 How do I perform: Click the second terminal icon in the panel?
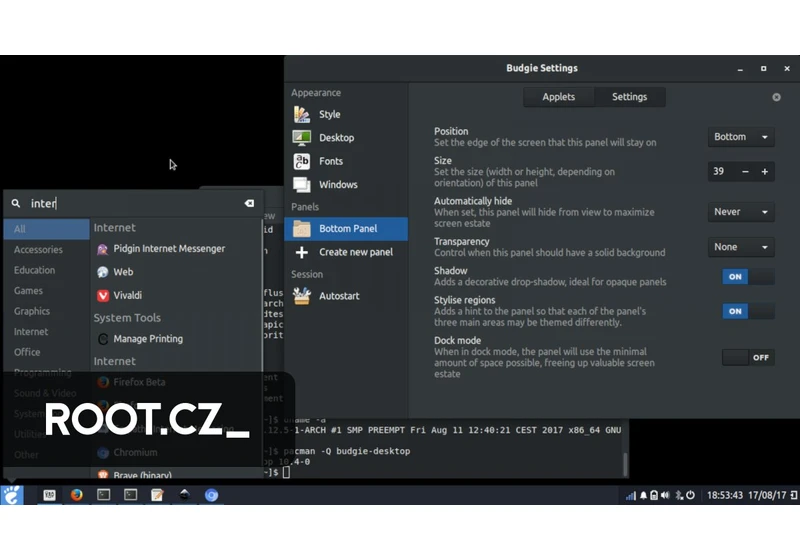point(131,495)
